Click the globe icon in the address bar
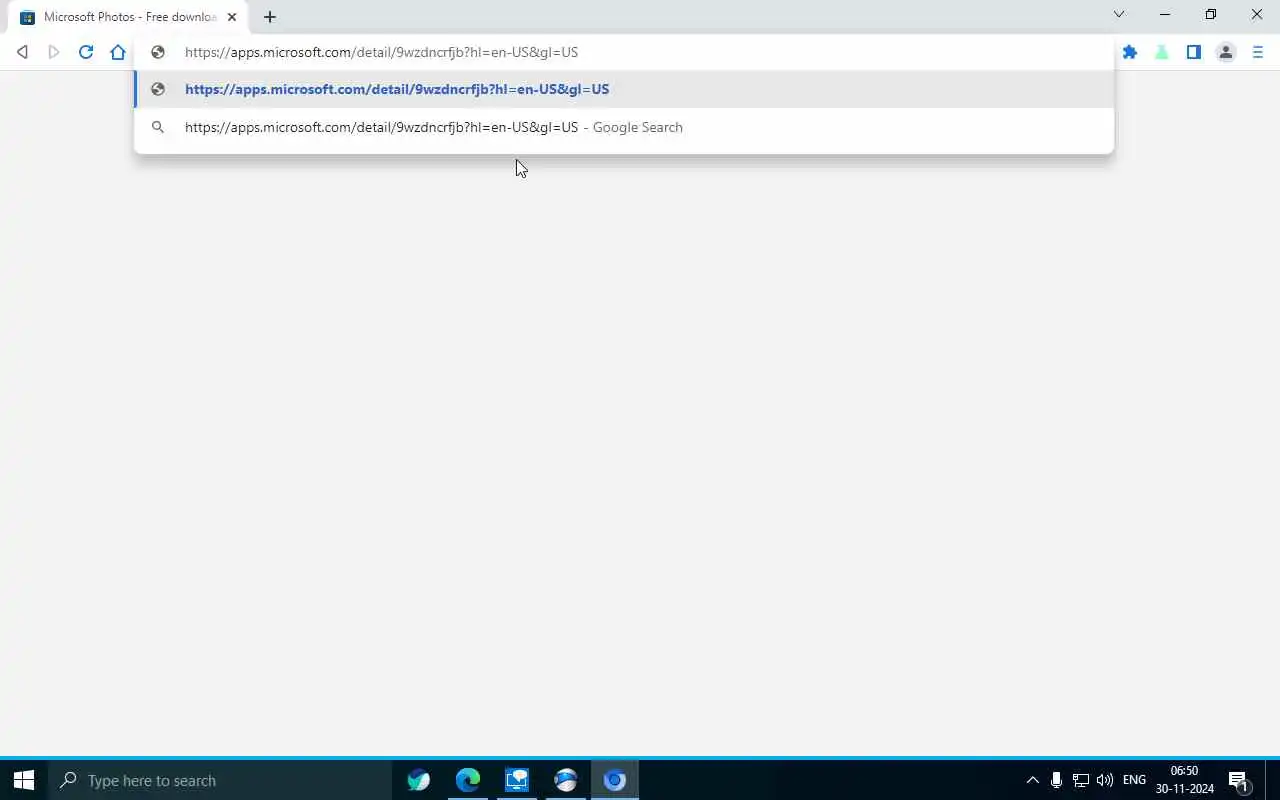The width and height of the screenshot is (1280, 800). click(x=158, y=52)
